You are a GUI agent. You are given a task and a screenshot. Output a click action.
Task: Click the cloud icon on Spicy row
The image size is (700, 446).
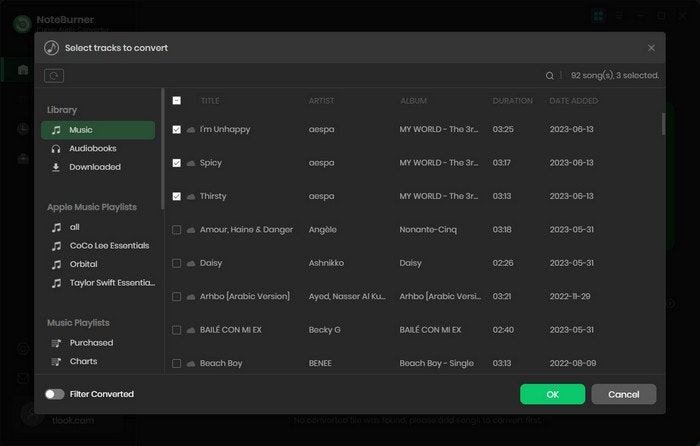(191, 163)
